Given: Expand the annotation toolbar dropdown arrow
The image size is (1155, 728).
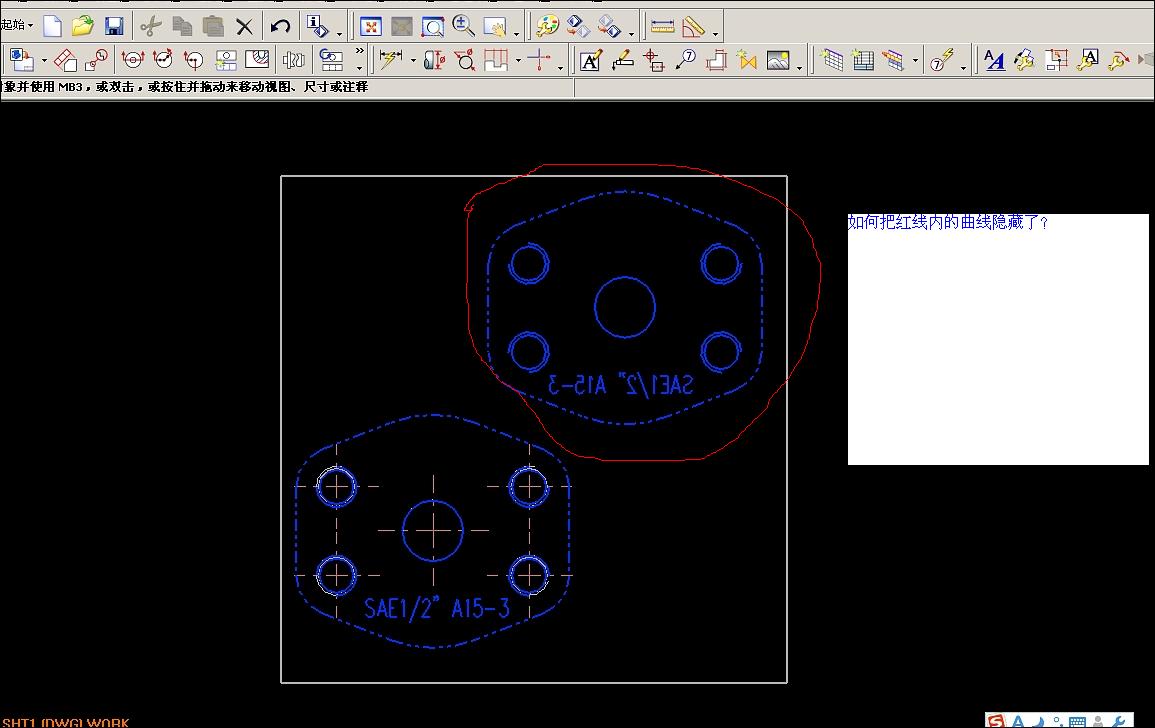Looking at the screenshot, I should tap(799, 68).
